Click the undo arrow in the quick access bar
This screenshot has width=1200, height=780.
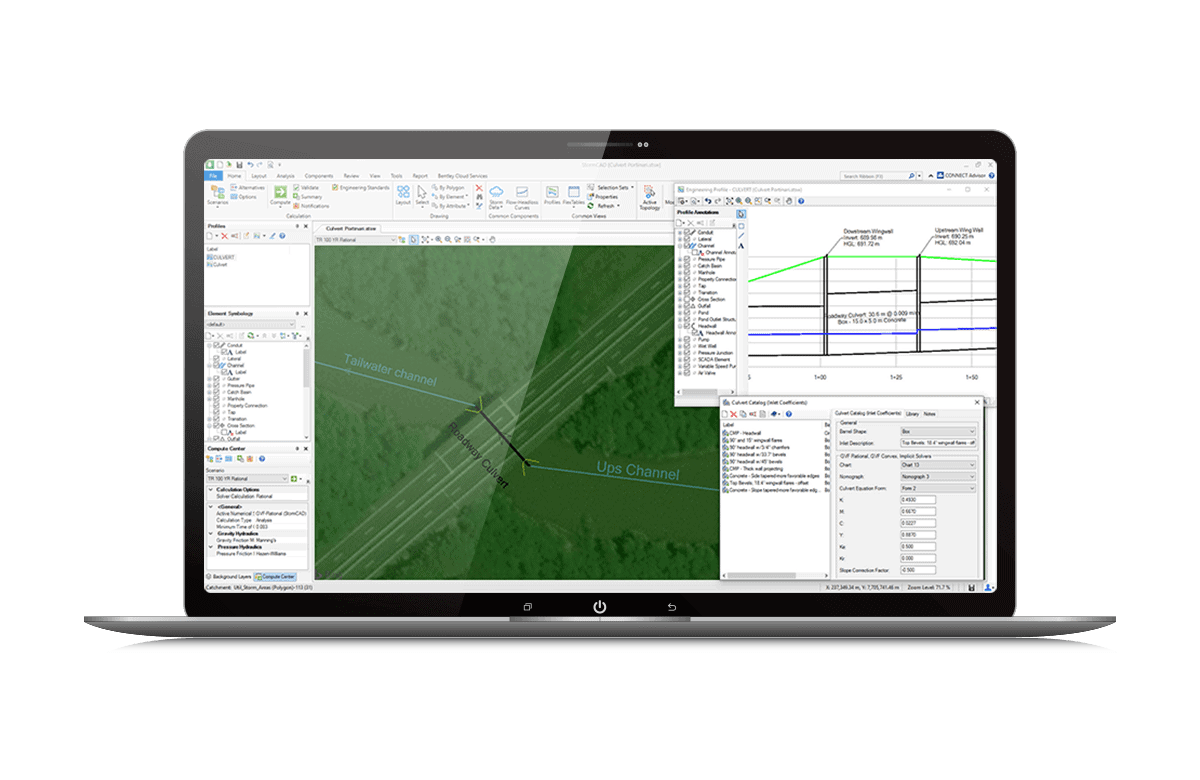click(x=250, y=164)
